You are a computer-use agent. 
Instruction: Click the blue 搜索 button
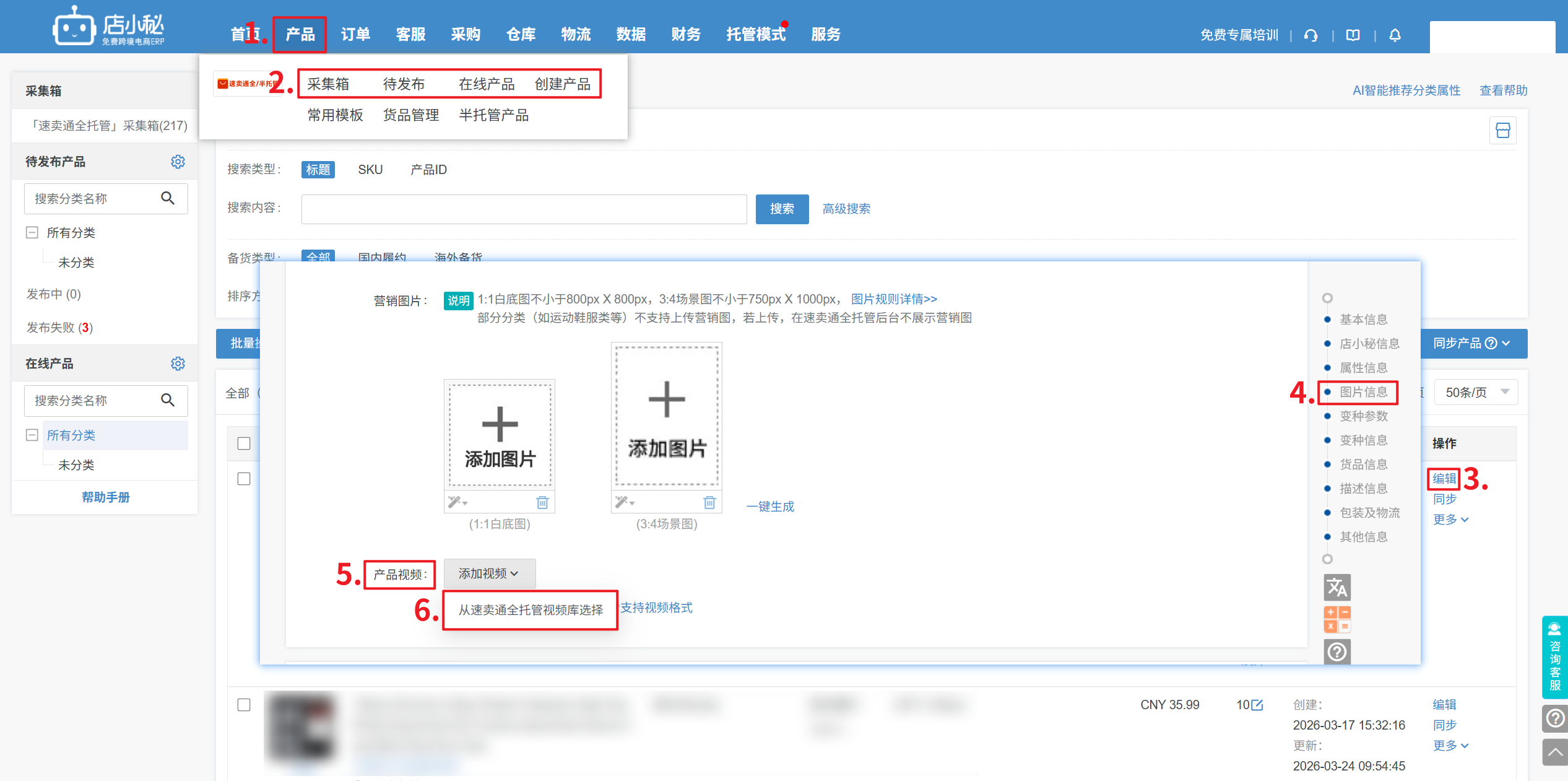point(781,209)
